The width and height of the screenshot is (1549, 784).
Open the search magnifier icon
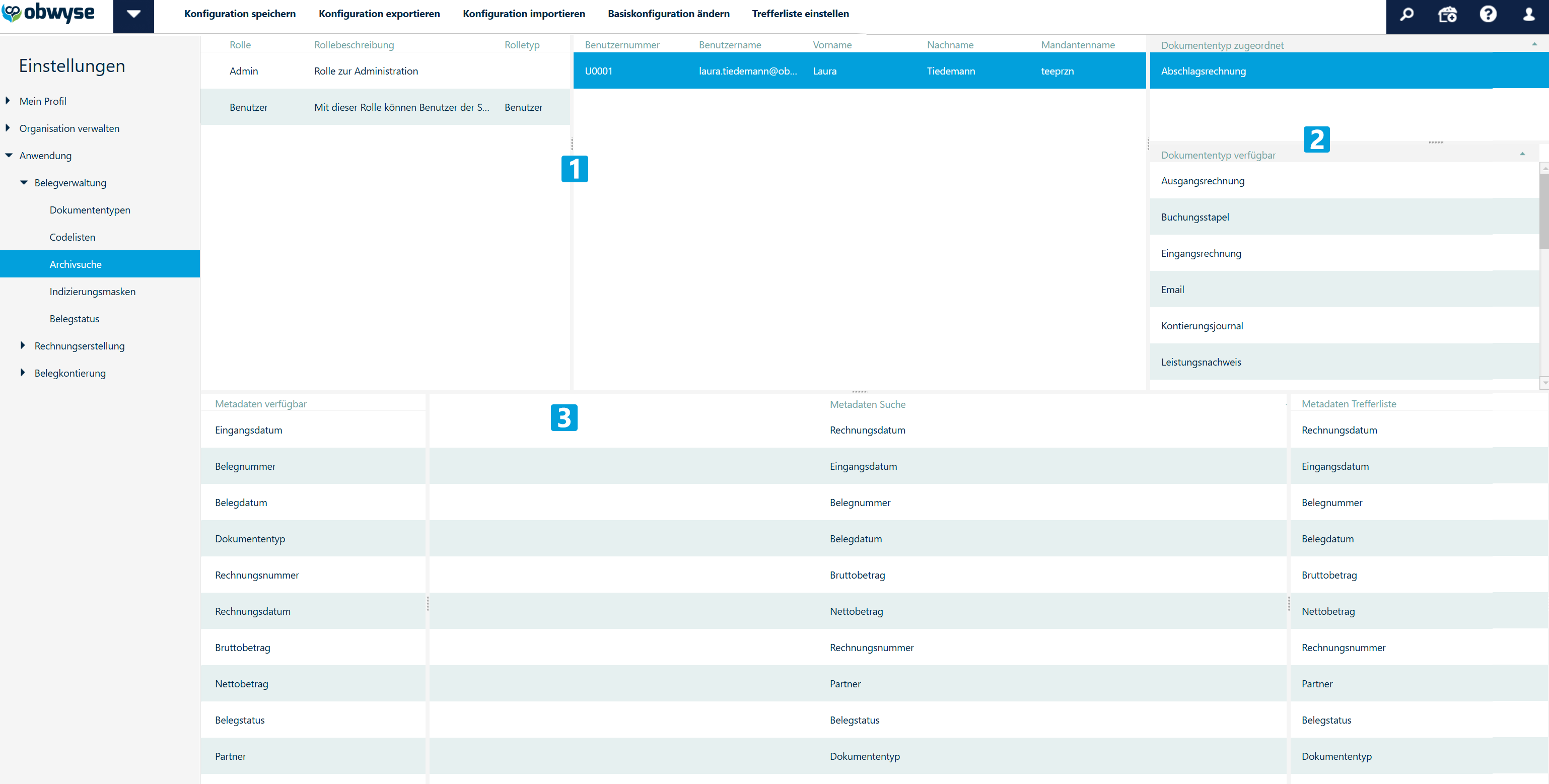1406,15
